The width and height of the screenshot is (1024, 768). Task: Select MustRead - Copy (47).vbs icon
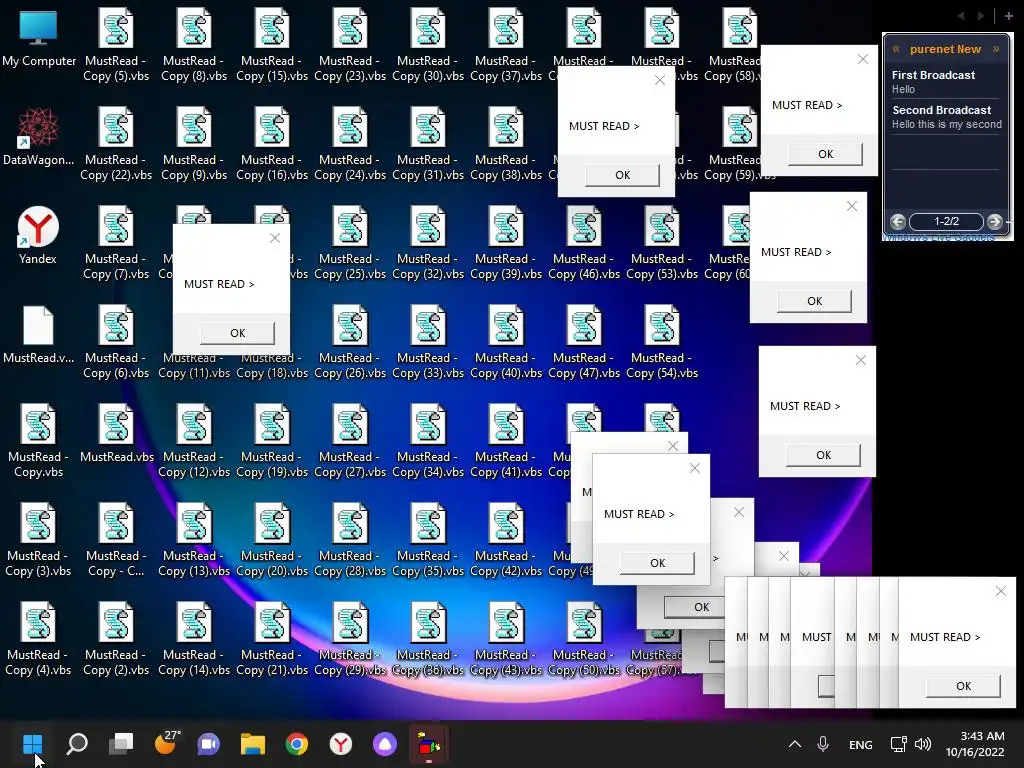(x=584, y=343)
